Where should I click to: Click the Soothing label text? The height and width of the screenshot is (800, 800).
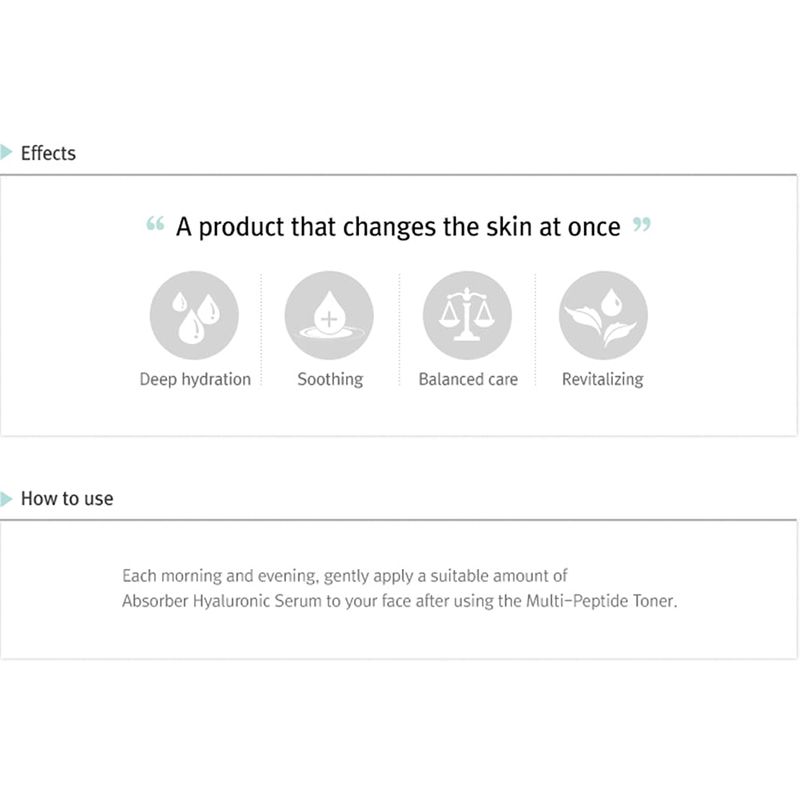330,379
